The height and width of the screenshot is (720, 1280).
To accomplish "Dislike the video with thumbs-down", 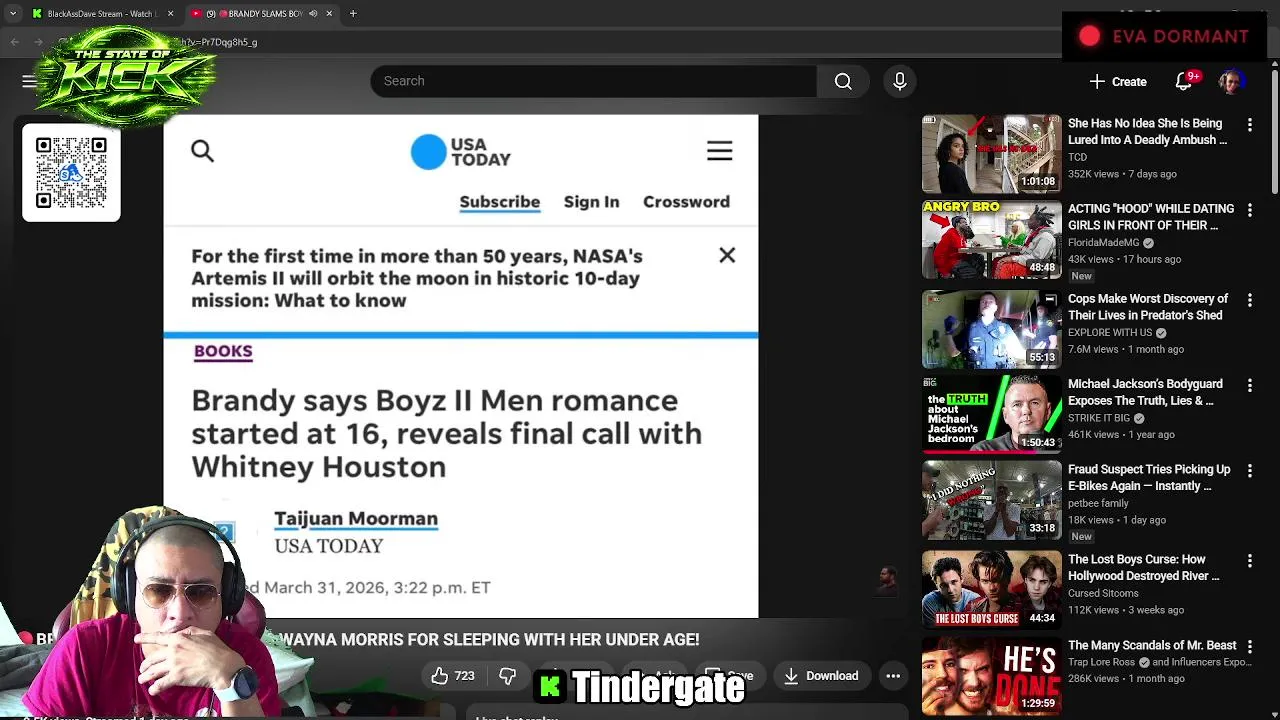I will [x=508, y=676].
